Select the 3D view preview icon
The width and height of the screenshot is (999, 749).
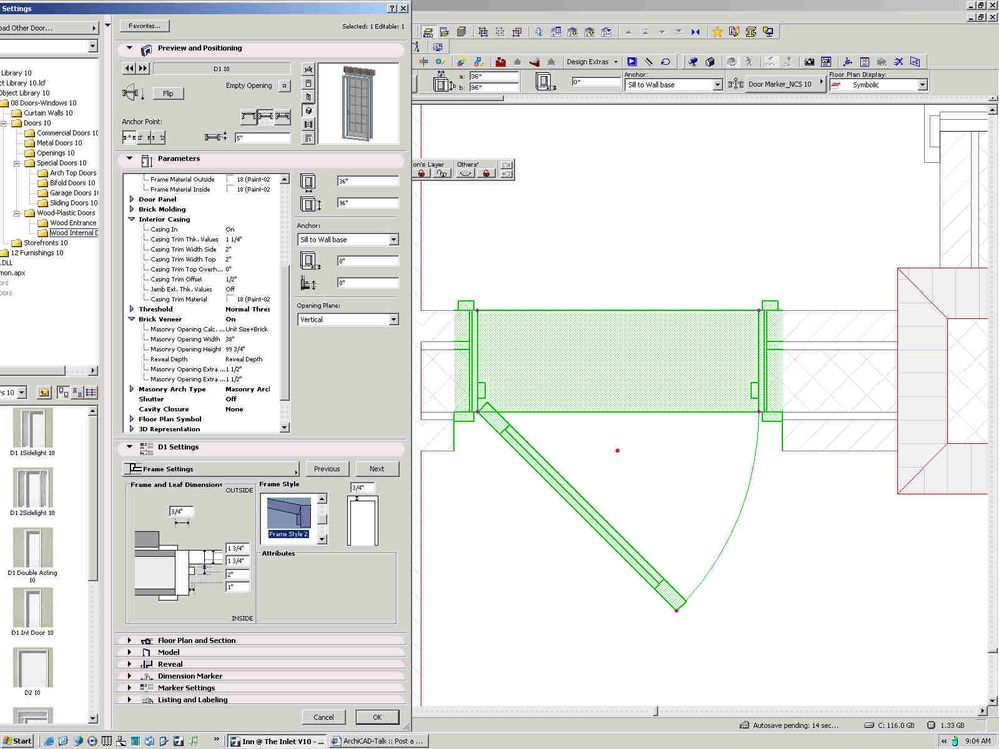308,110
